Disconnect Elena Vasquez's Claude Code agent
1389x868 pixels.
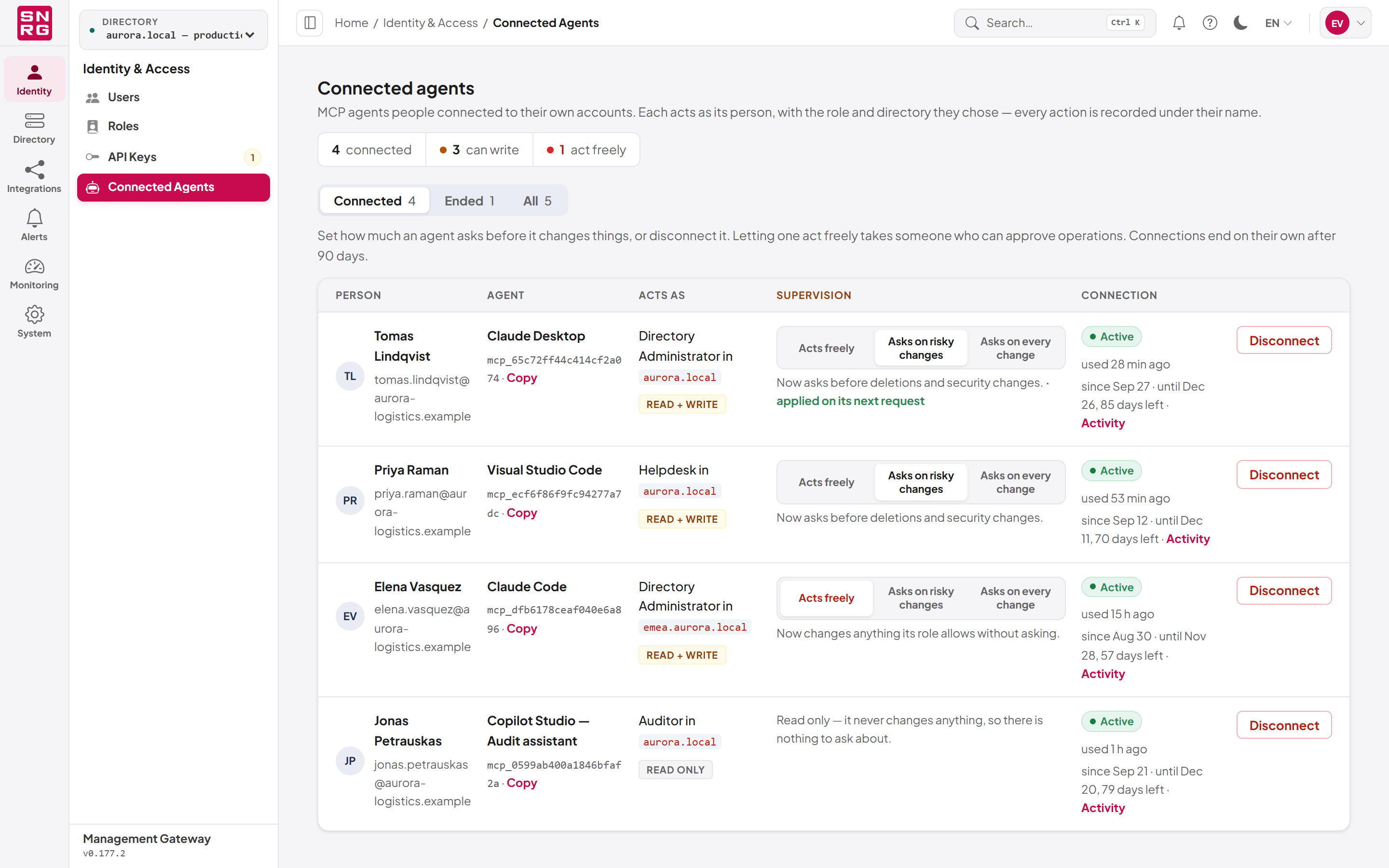coord(1283,590)
